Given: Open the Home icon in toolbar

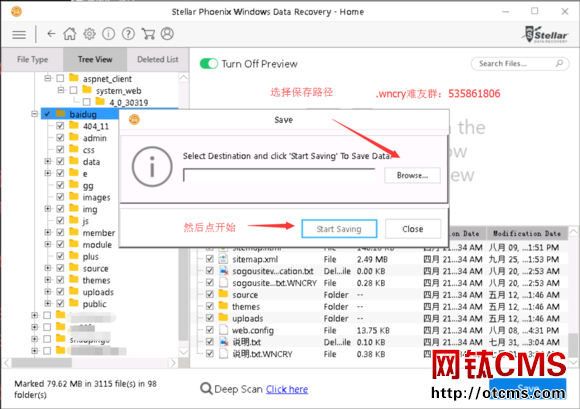Looking at the screenshot, I should (x=70, y=34).
